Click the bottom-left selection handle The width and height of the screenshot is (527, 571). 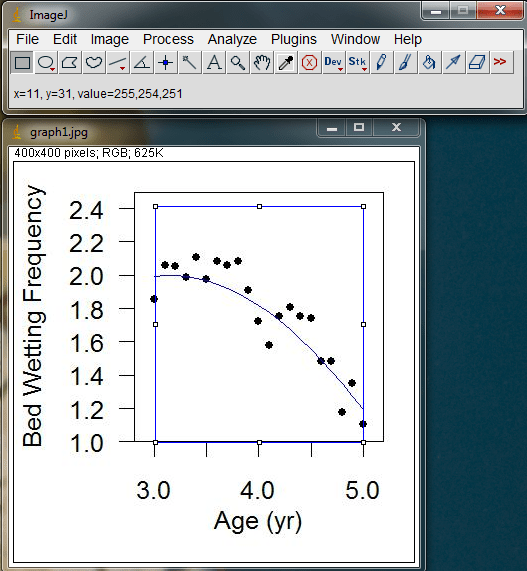(156, 442)
